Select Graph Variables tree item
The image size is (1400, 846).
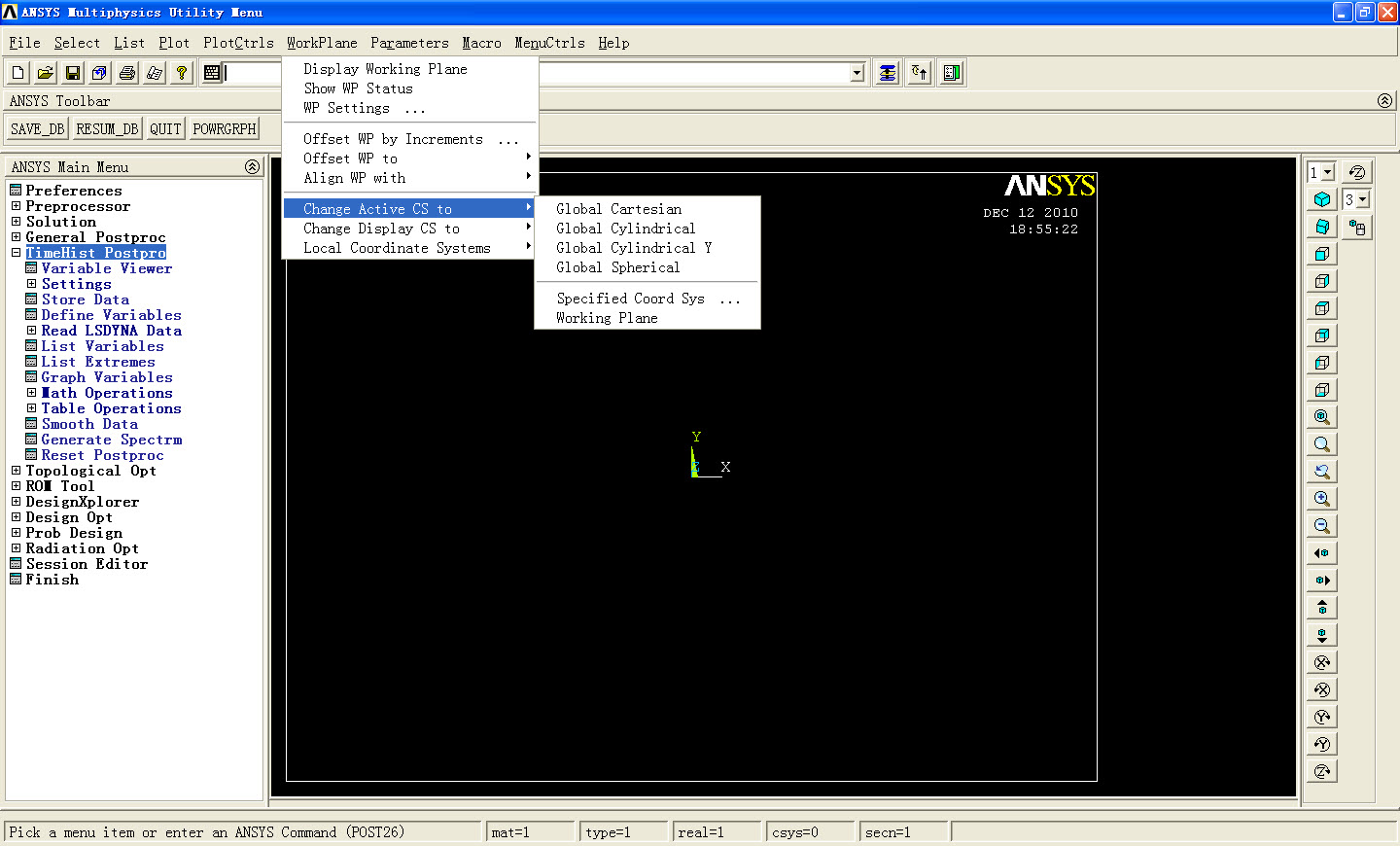click(x=107, y=377)
